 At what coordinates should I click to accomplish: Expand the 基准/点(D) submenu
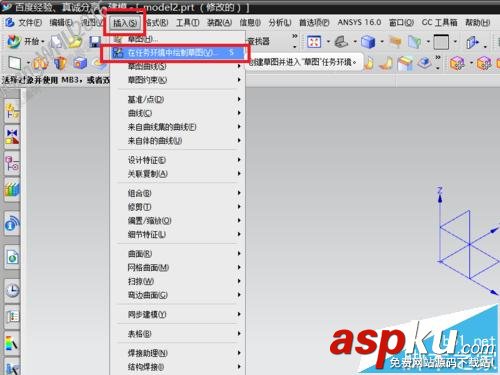coord(177,99)
